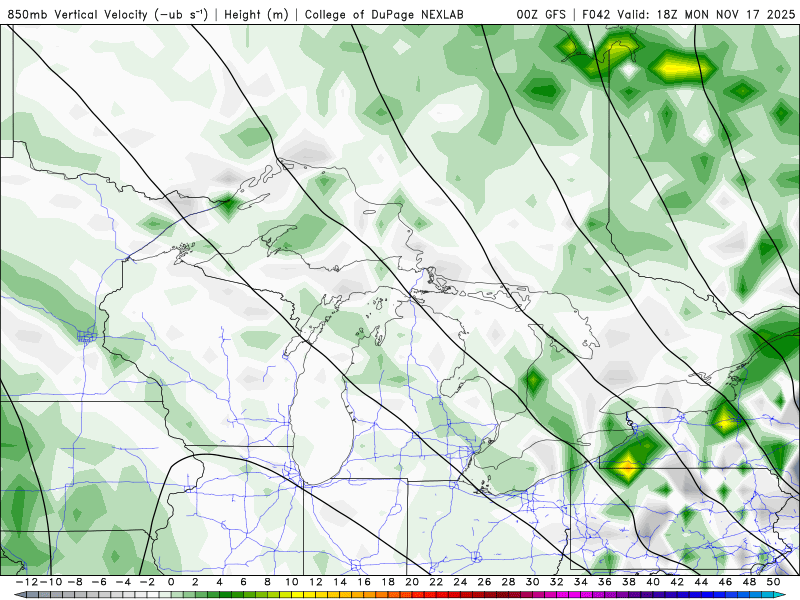Click the "34" color scale label
This screenshot has width=800, height=600.
(x=581, y=582)
